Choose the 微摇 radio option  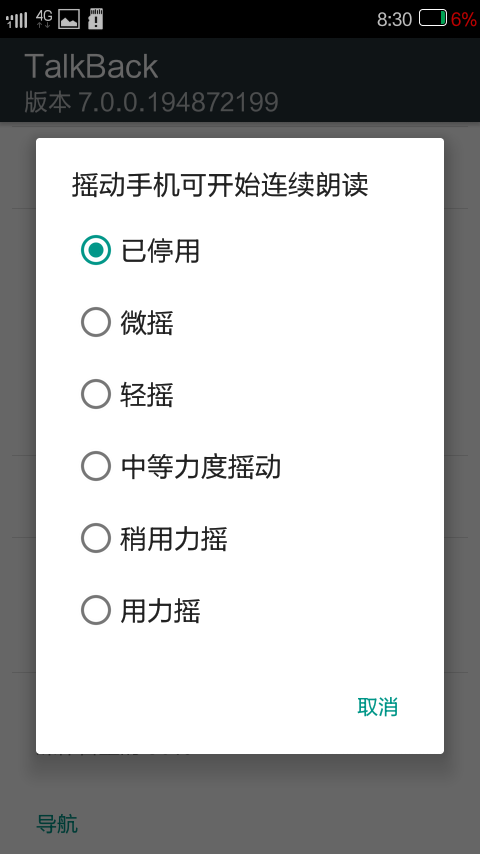[x=96, y=322]
